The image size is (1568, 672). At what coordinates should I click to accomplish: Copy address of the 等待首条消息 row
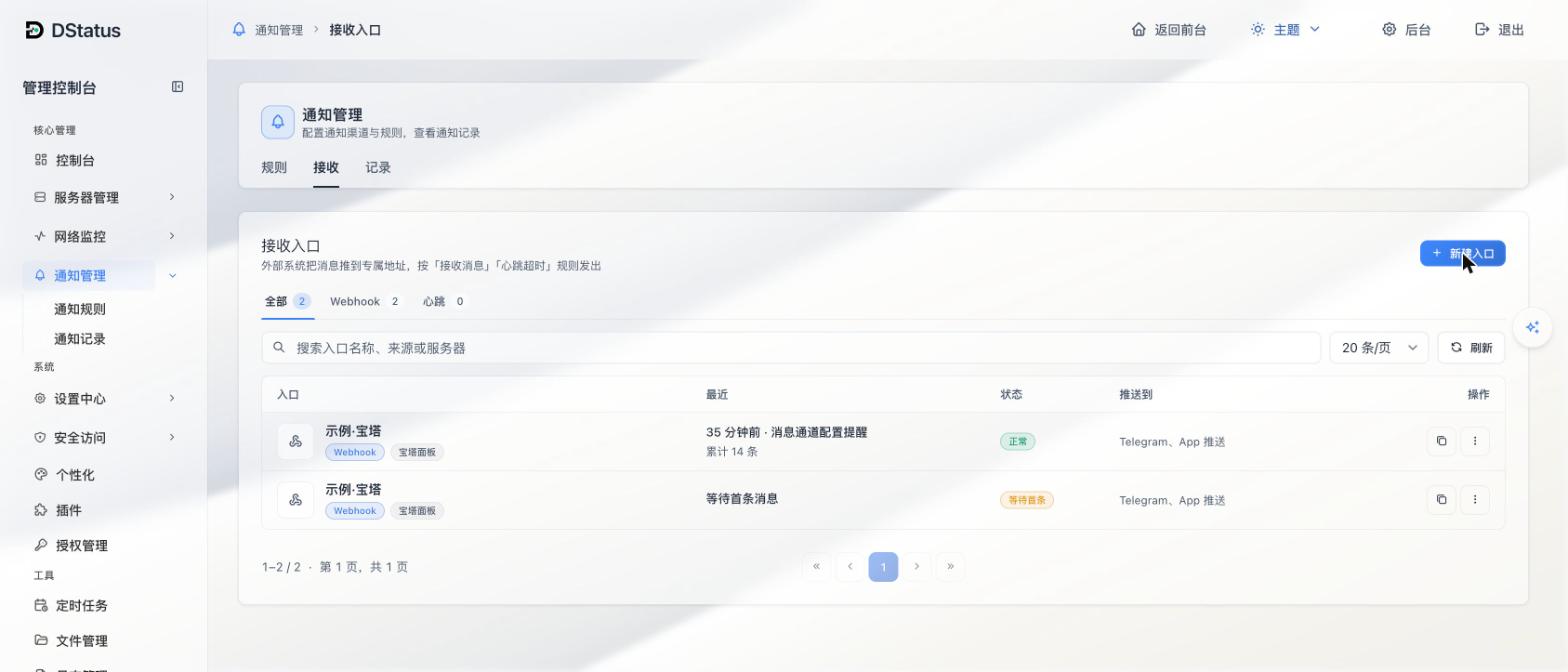[x=1441, y=499]
